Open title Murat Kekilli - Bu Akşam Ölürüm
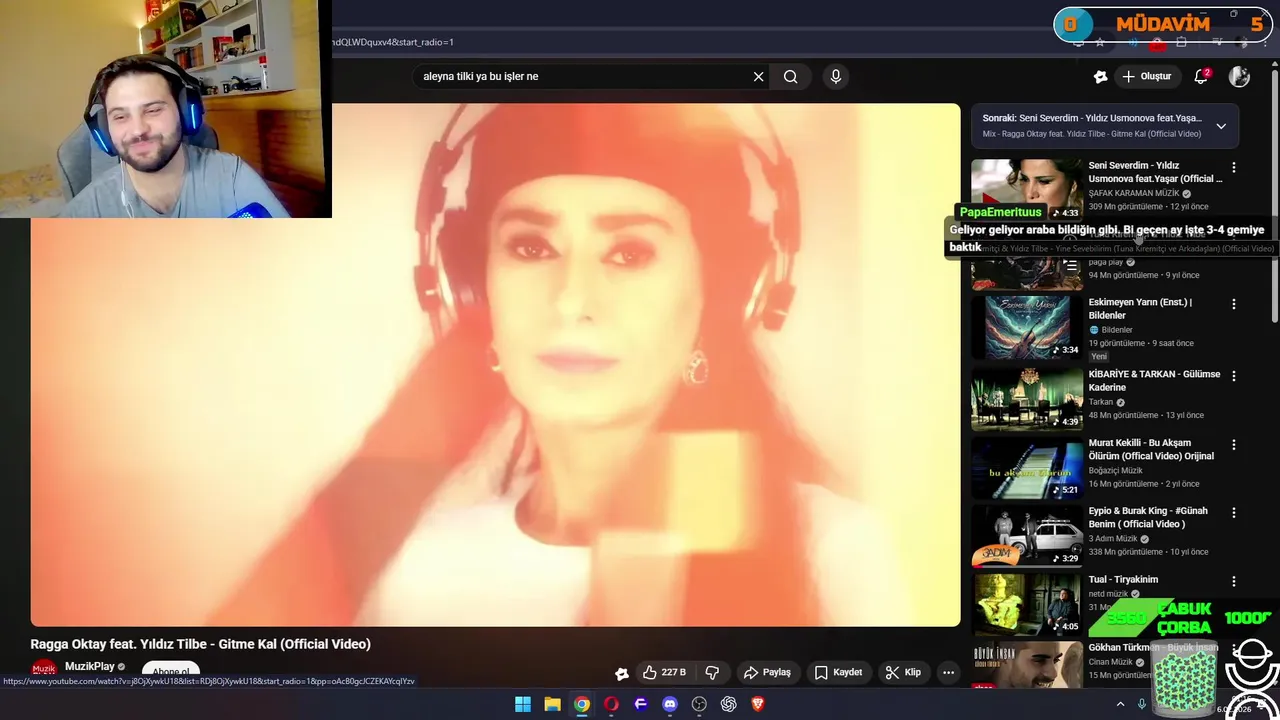Viewport: 1280px width, 720px height. [1151, 449]
